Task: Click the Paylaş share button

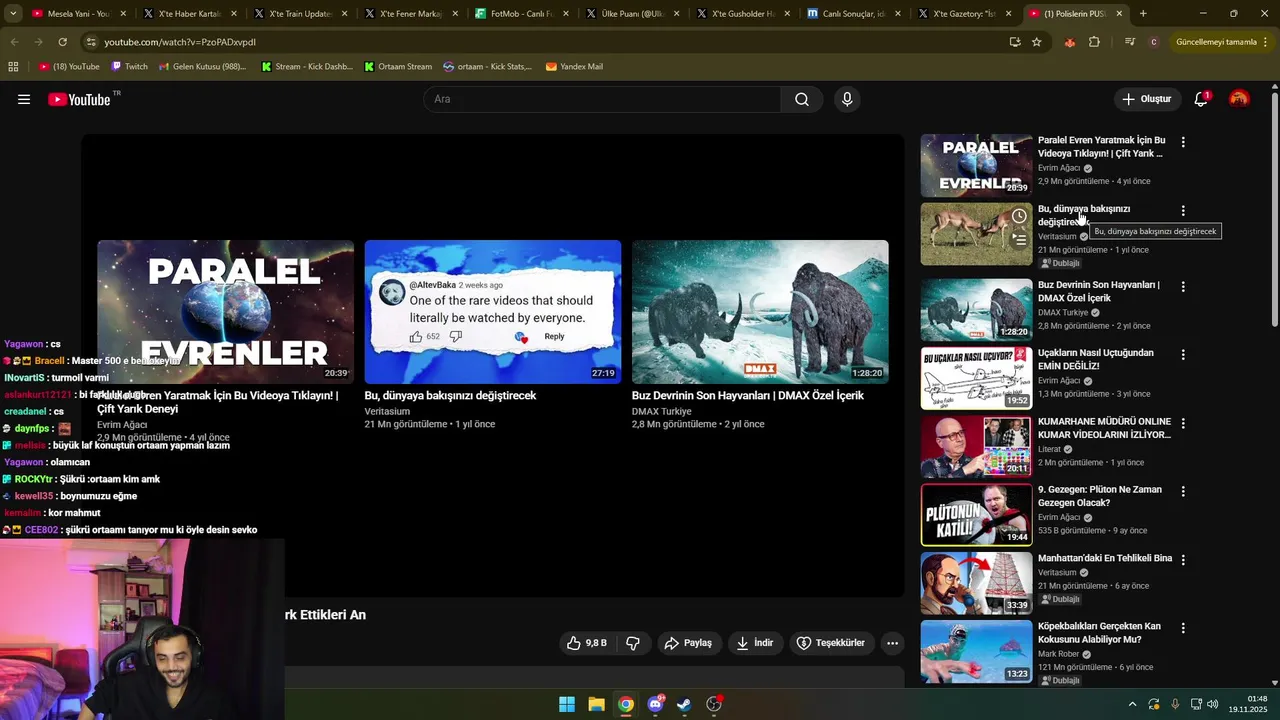Action: pyautogui.click(x=689, y=643)
